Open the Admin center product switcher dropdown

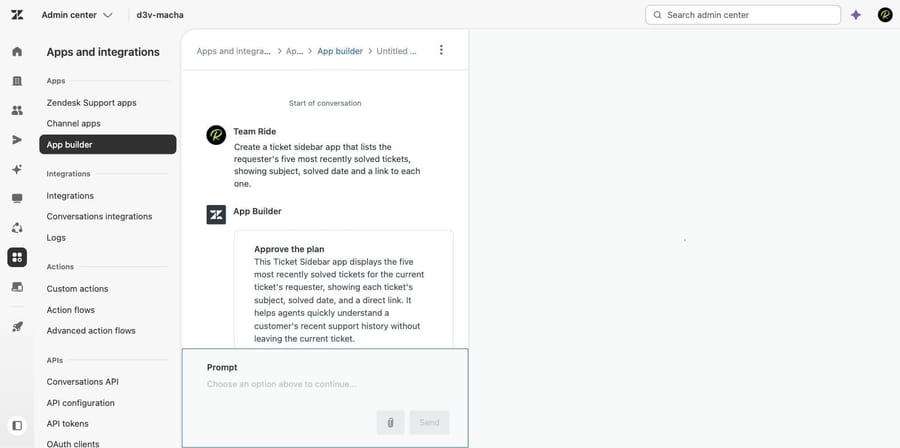click(x=77, y=15)
